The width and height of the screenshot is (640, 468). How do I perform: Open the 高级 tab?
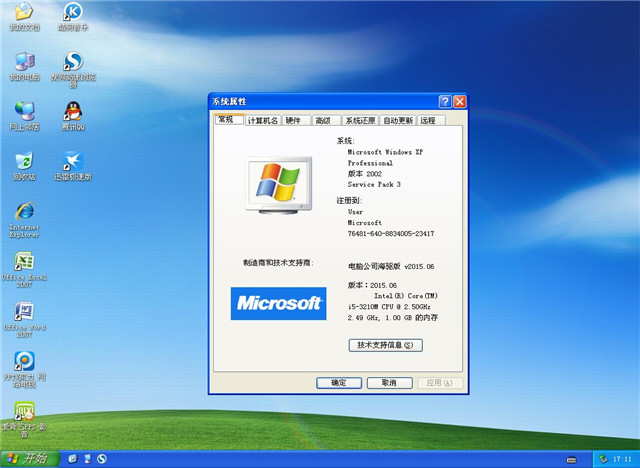point(322,120)
